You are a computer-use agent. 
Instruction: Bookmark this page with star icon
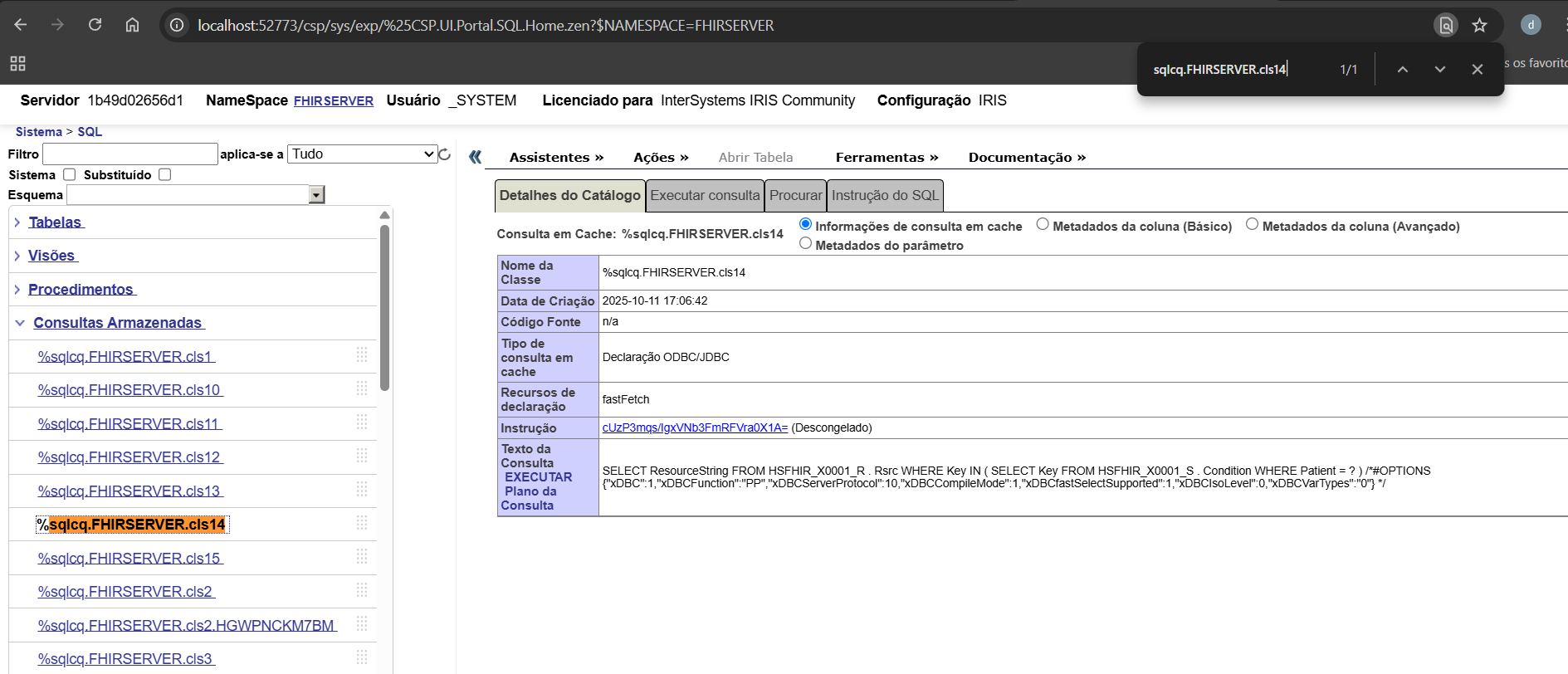coord(1479,25)
